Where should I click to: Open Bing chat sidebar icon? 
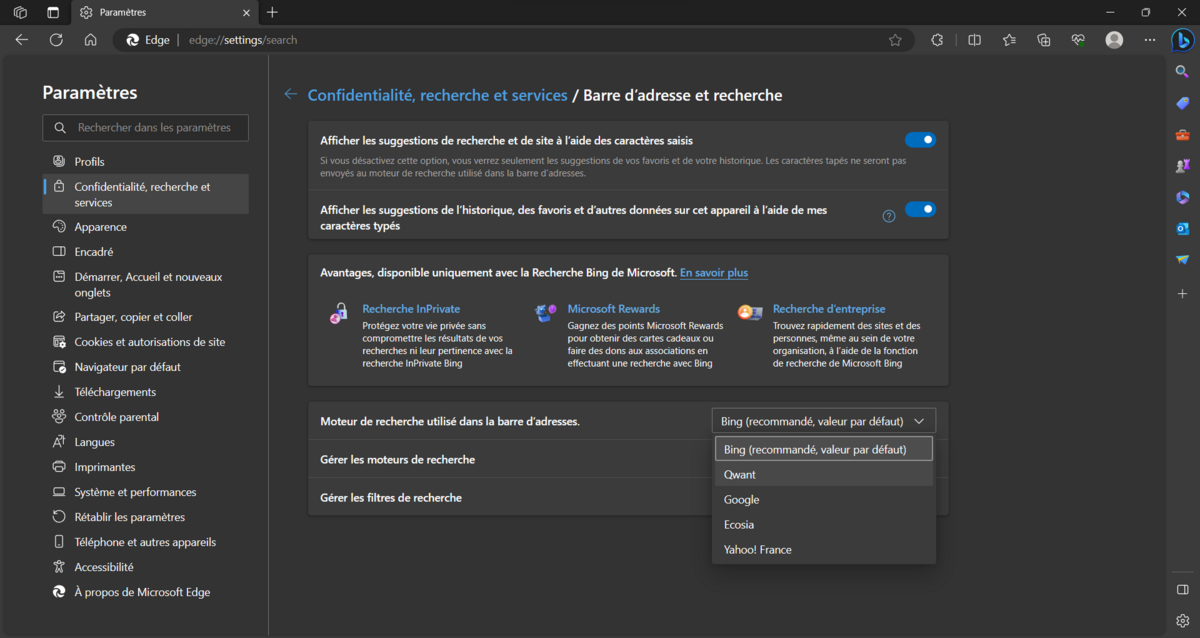coord(1183,40)
